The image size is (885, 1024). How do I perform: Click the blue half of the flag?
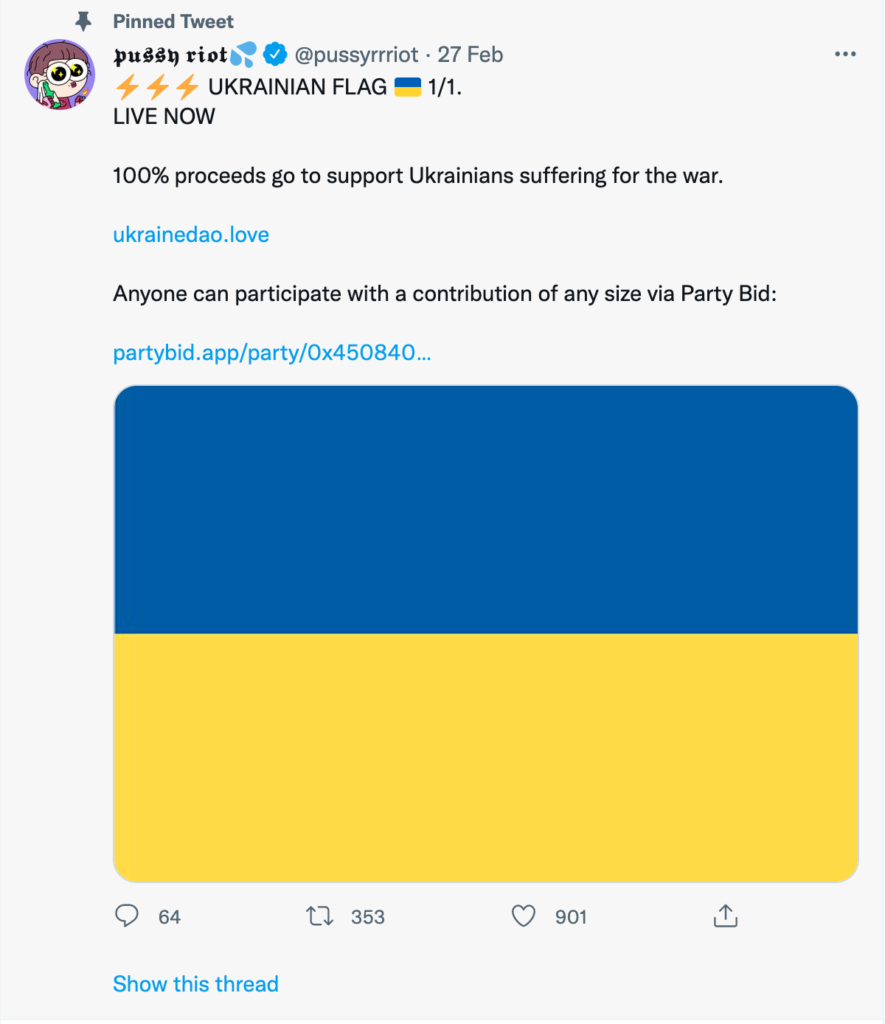pyautogui.click(x=486, y=509)
